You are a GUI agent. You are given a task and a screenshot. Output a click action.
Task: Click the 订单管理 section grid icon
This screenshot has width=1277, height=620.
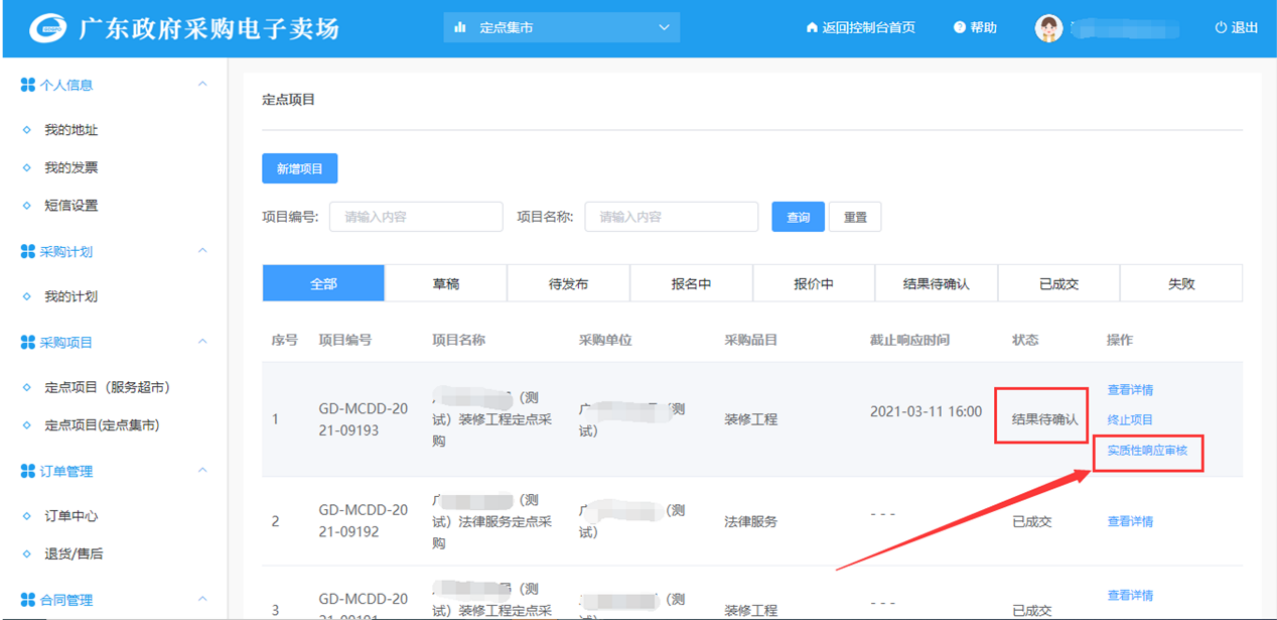click(x=28, y=471)
